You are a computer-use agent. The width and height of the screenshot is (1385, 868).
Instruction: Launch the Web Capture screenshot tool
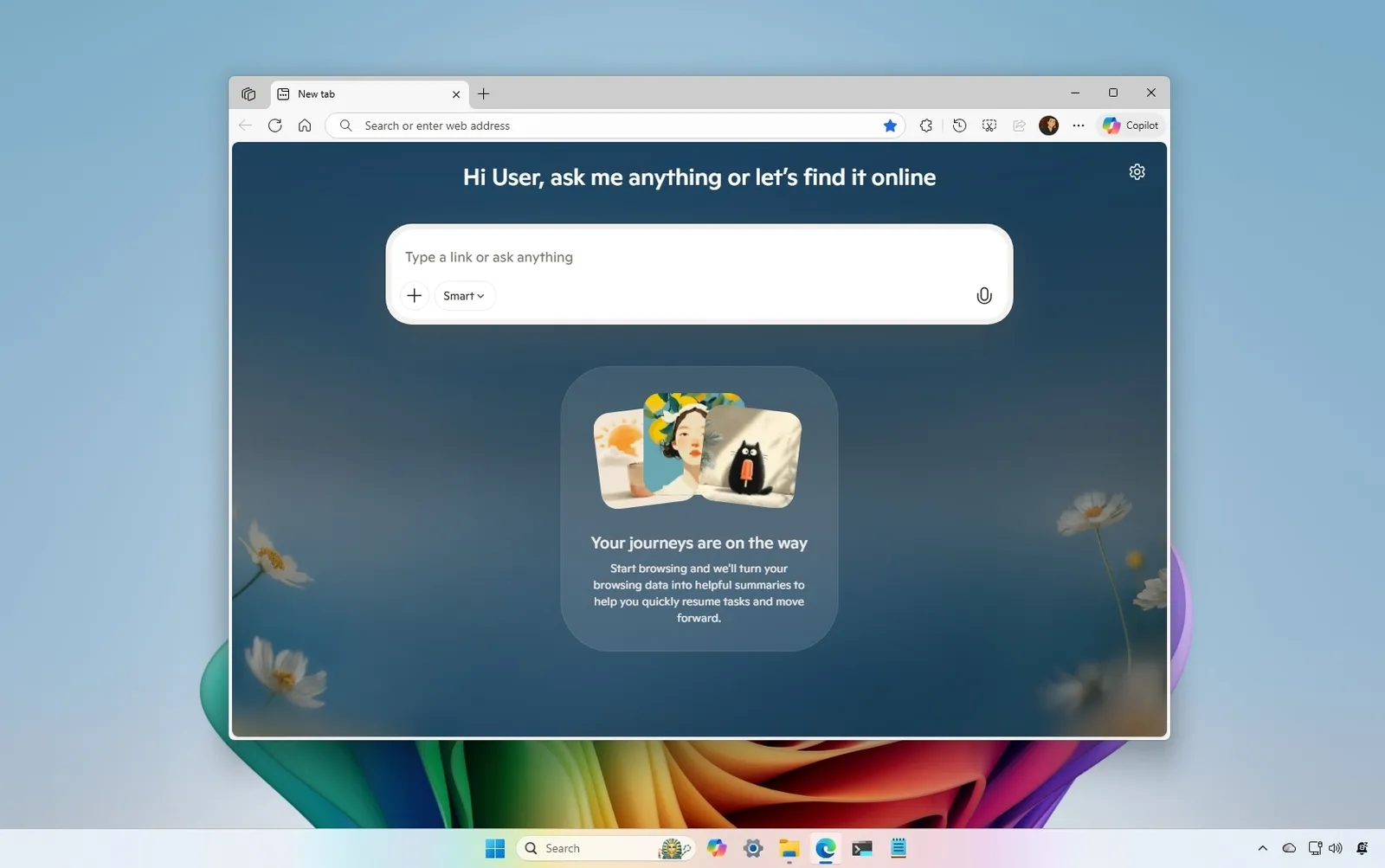990,125
